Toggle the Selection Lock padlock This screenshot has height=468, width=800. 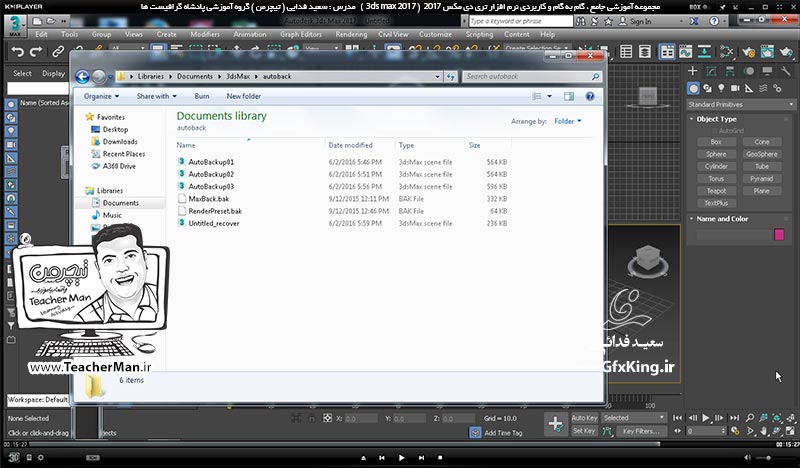point(312,418)
